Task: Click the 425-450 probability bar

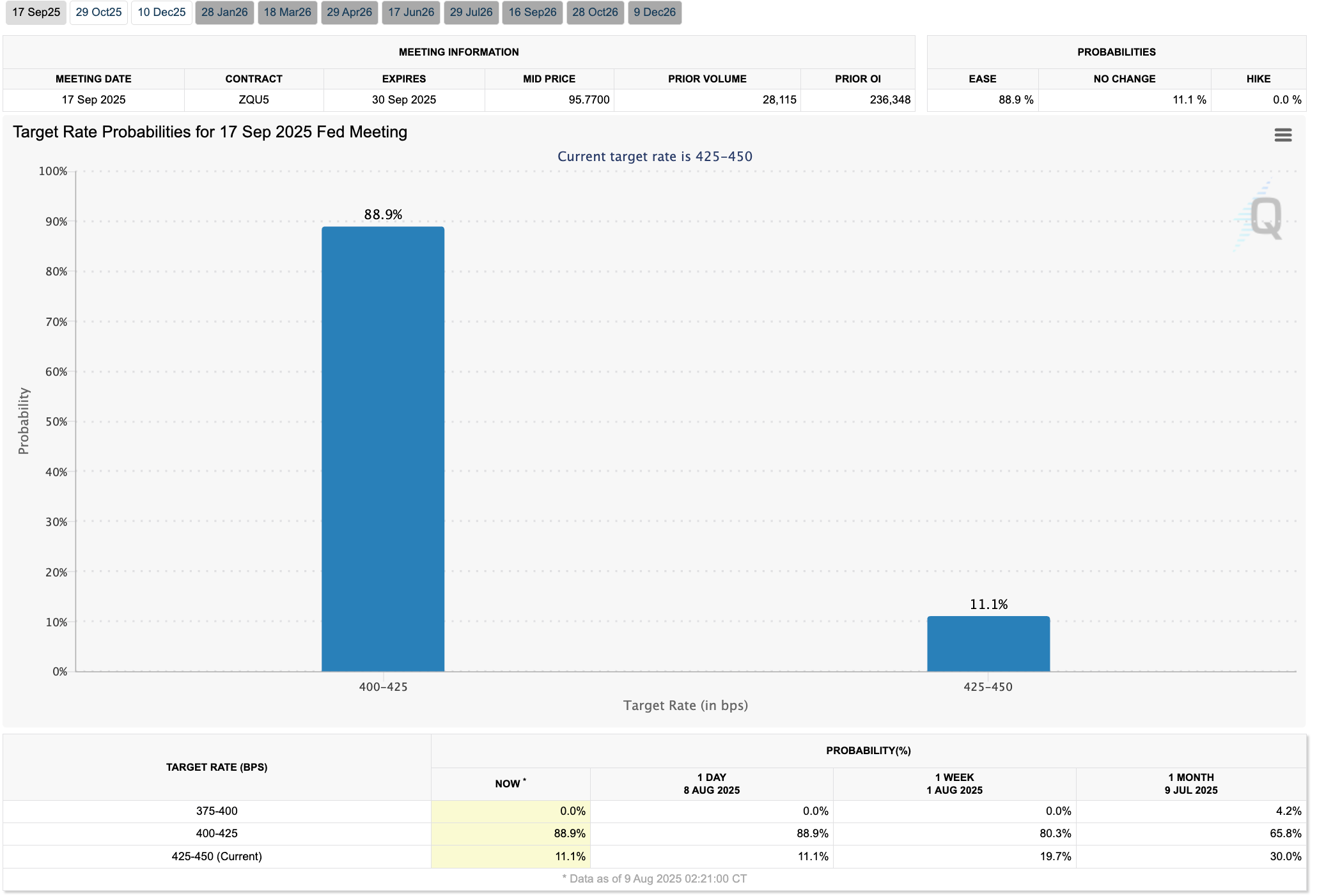Action: (988, 644)
